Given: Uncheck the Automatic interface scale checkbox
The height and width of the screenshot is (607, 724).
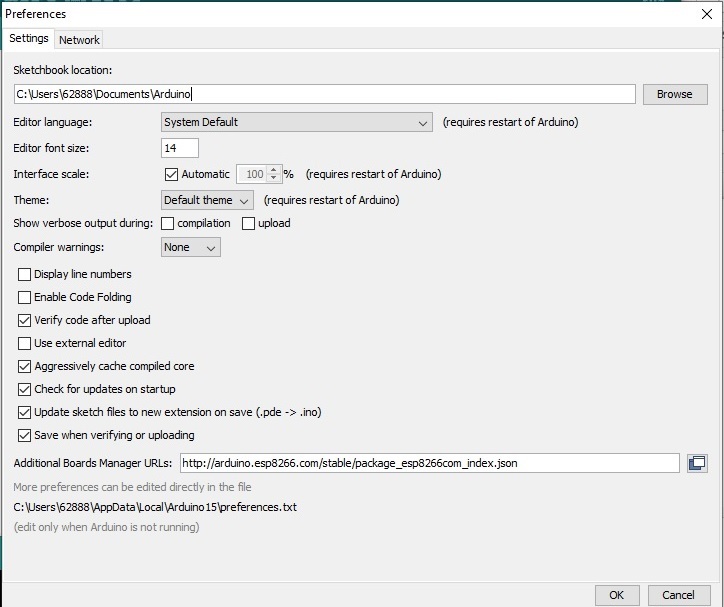Looking at the screenshot, I should (x=171, y=174).
